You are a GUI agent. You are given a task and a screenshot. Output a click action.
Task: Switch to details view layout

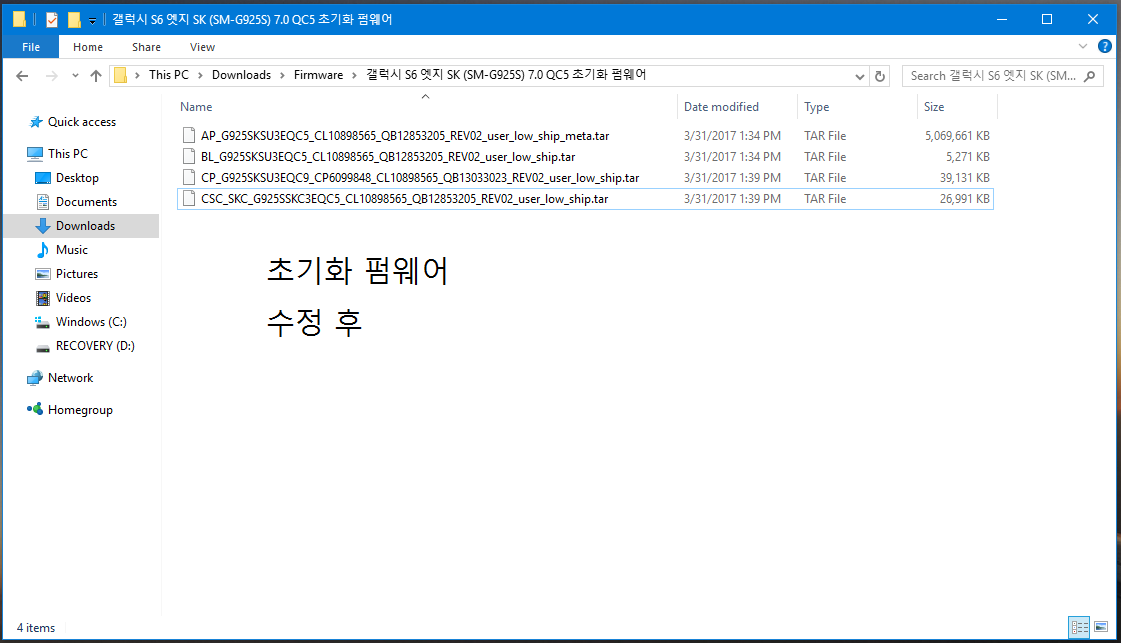tap(1079, 627)
